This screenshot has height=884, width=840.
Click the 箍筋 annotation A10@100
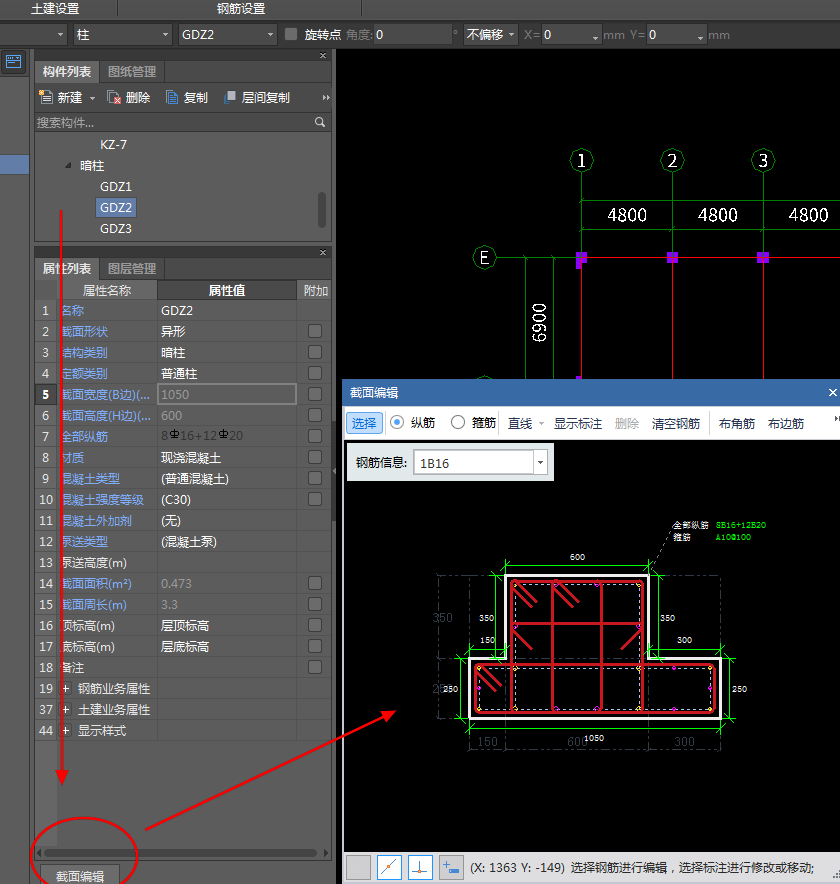point(733,537)
